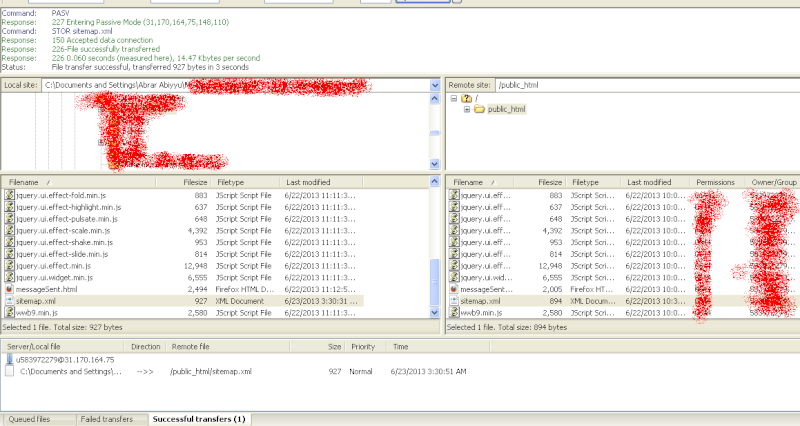Sort remote list by Last modified column
The width and height of the screenshot is (800, 426).
pyautogui.click(x=655, y=182)
